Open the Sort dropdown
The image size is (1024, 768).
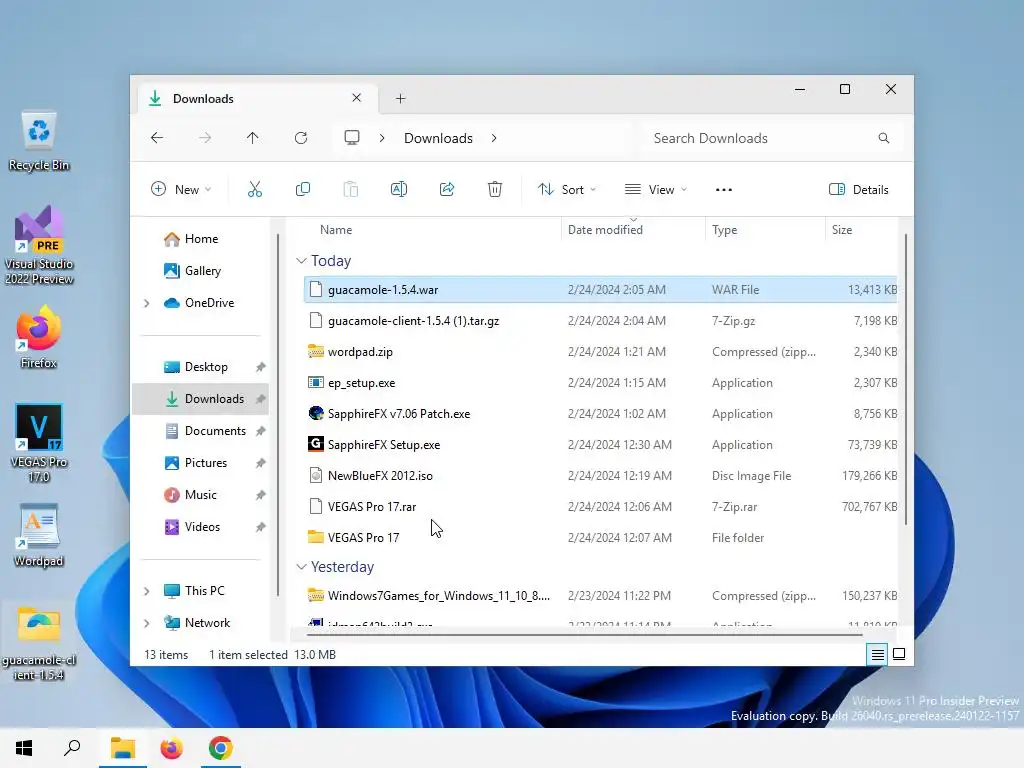pyautogui.click(x=567, y=189)
